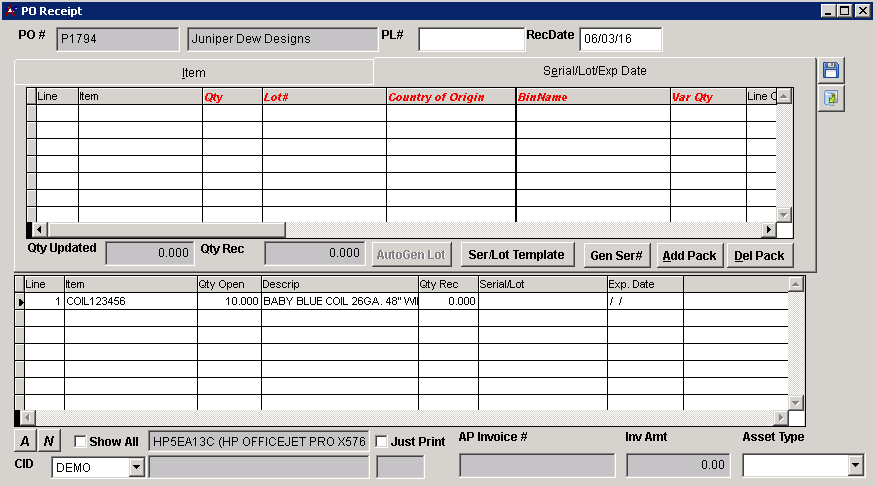This screenshot has width=875, height=486.
Task: Expand the Asset Type dropdown
Action: point(854,465)
